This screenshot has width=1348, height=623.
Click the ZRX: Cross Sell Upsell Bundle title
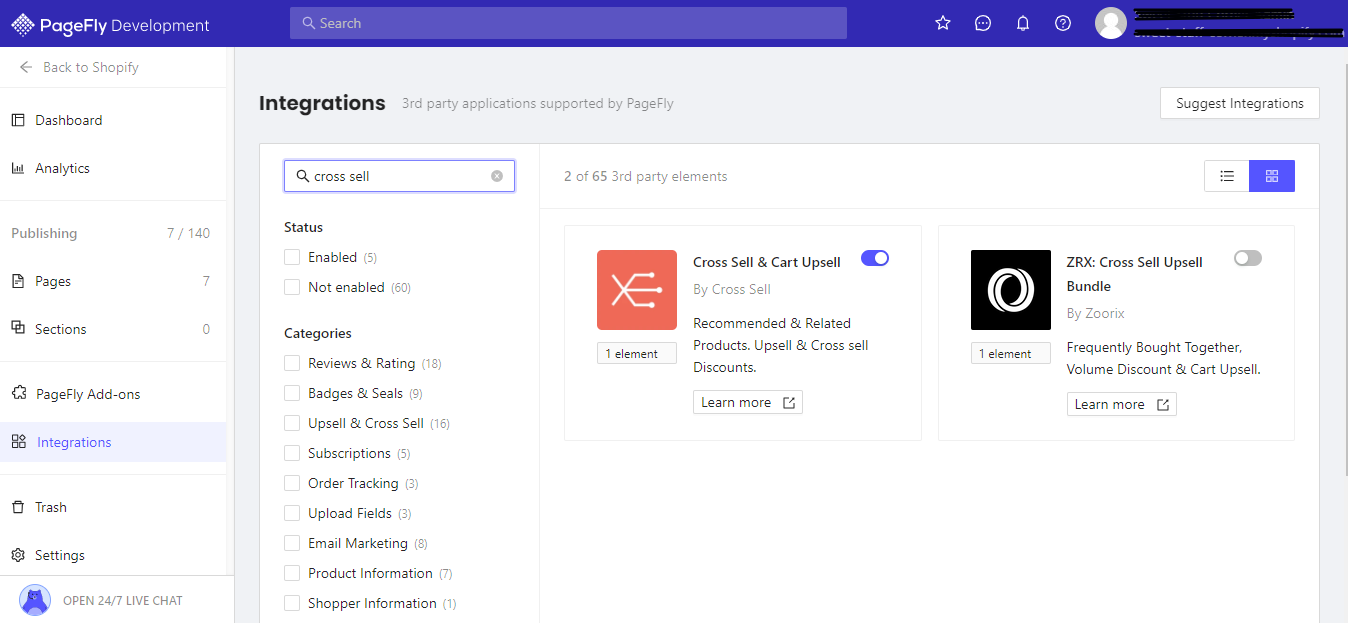1135,274
